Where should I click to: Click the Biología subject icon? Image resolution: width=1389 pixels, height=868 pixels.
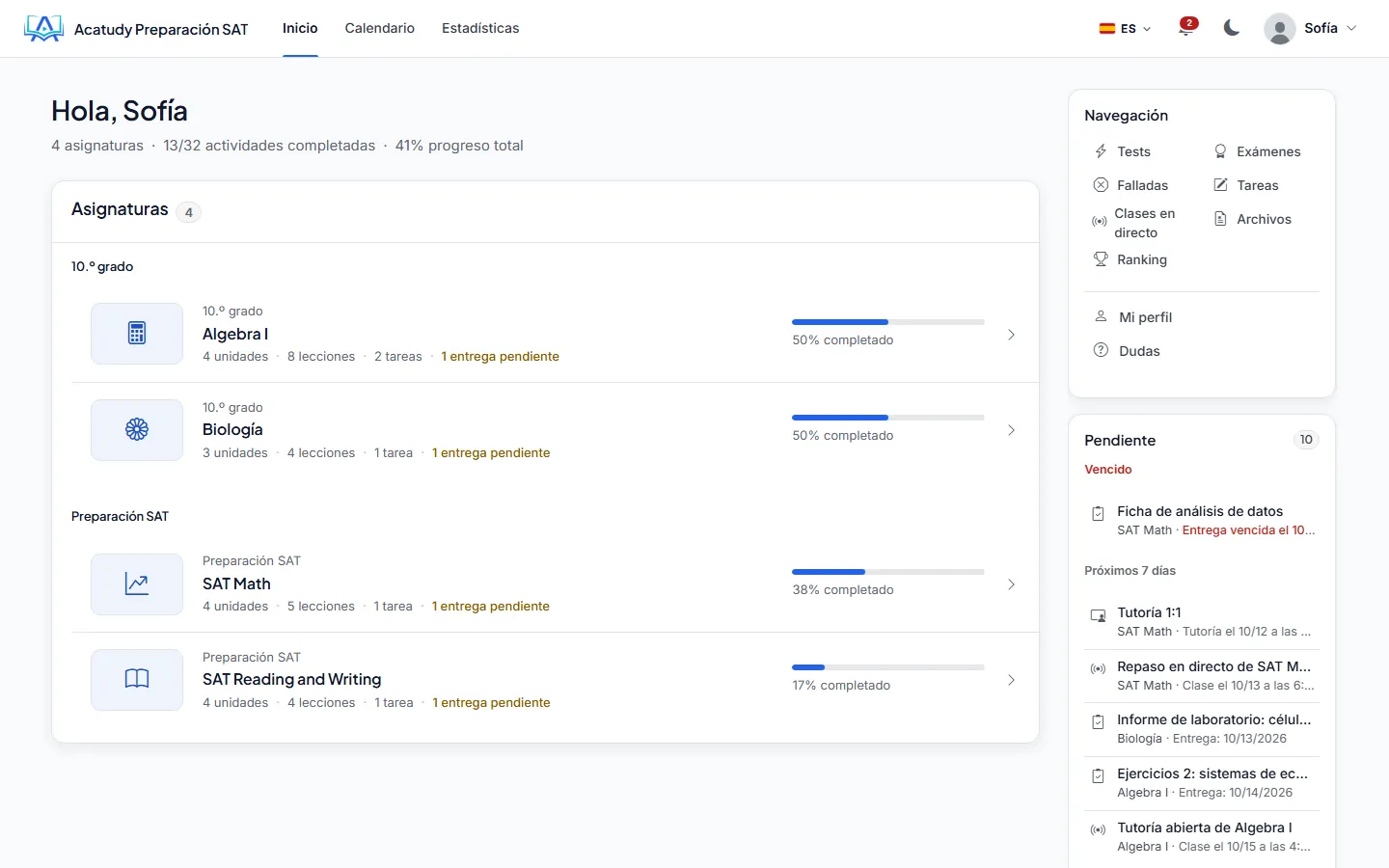coord(137,430)
